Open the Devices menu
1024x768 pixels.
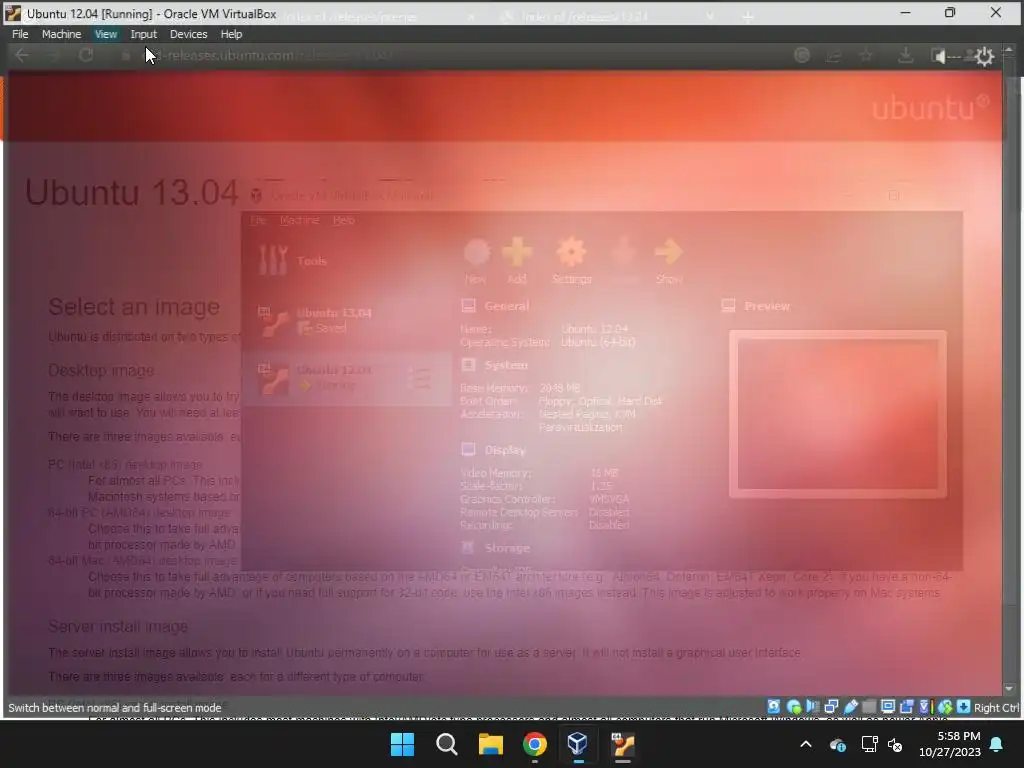click(188, 34)
